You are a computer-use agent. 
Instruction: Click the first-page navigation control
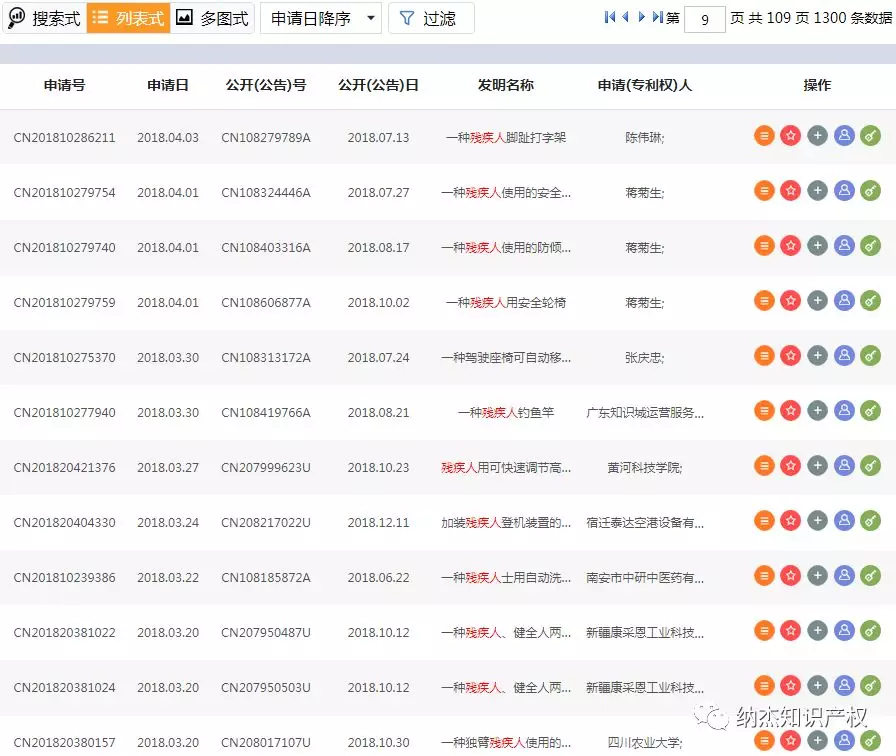tap(608, 16)
